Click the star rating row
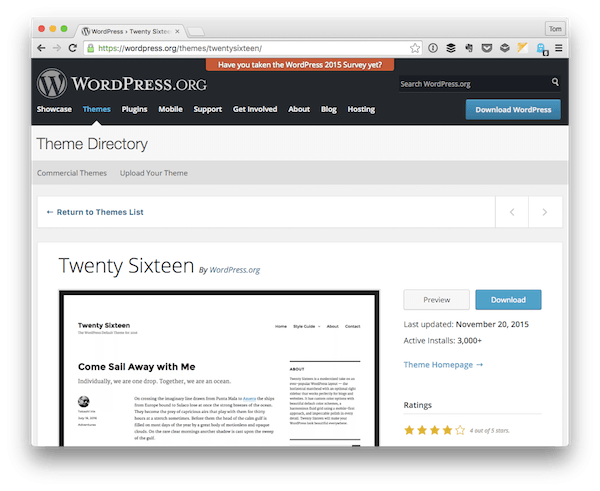The width and height of the screenshot is (600, 491). (x=435, y=430)
